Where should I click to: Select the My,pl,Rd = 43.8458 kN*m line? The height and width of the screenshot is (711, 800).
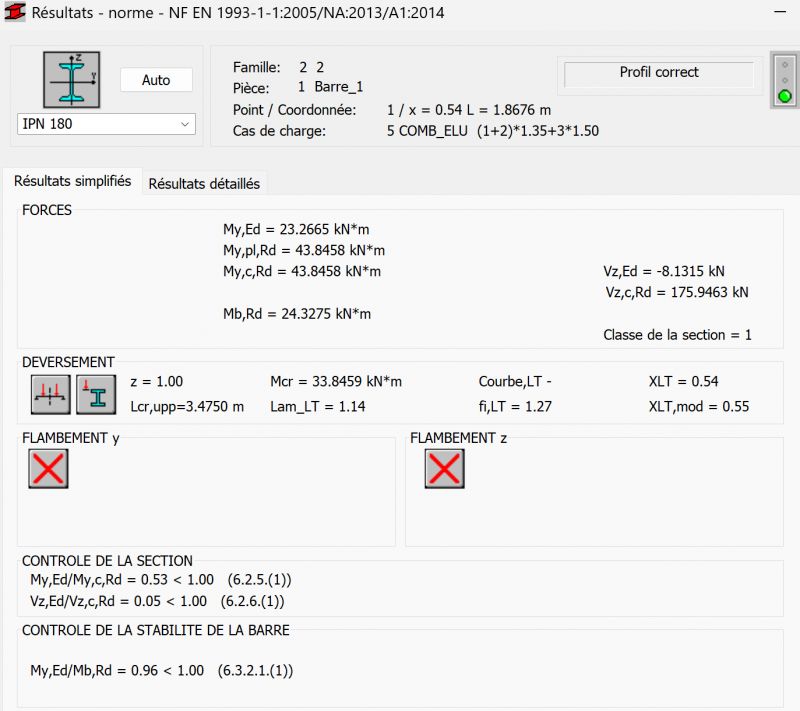[304, 250]
